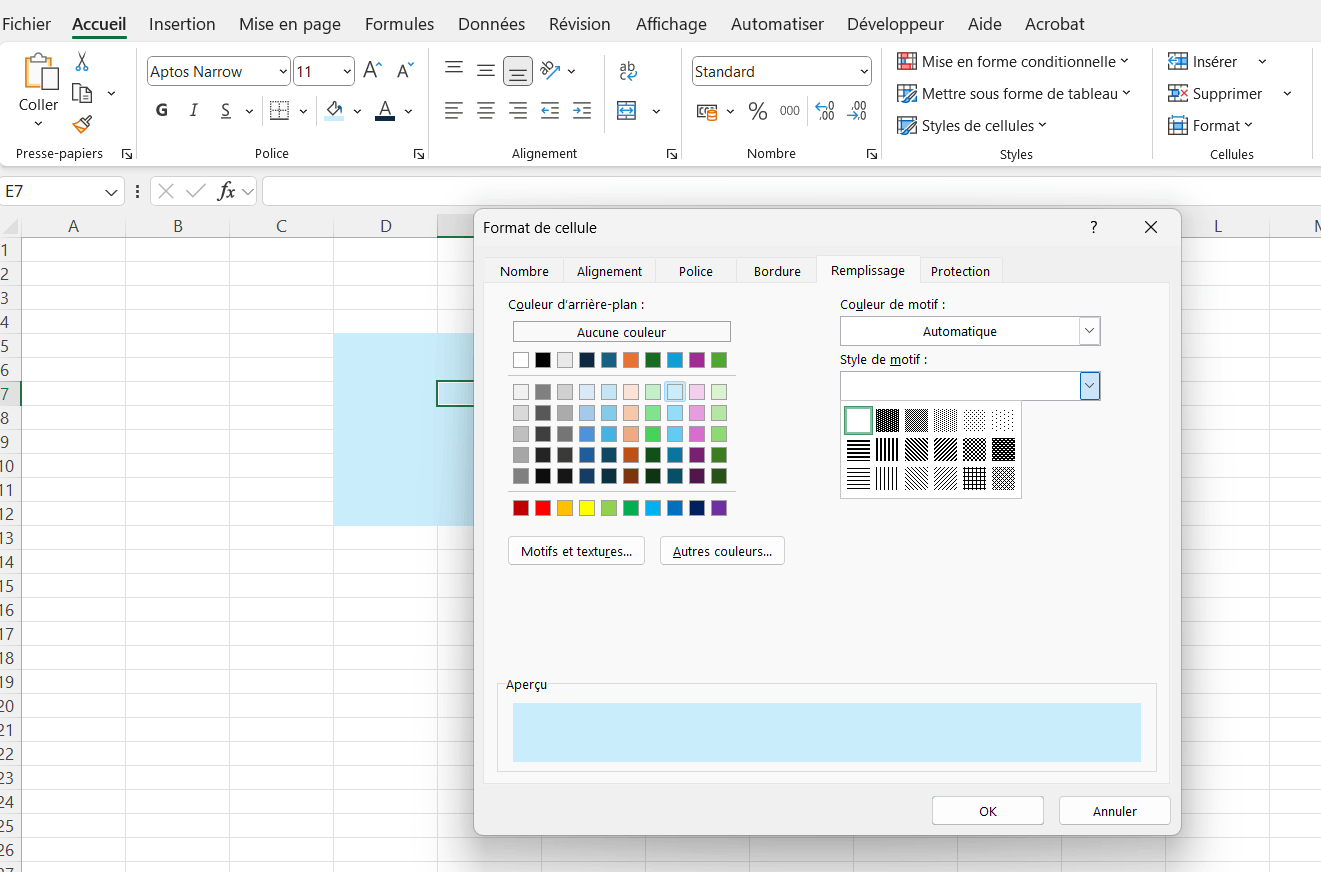1321x872 pixels.
Task: Click the Ajouter une décimale icon
Action: tap(824, 111)
